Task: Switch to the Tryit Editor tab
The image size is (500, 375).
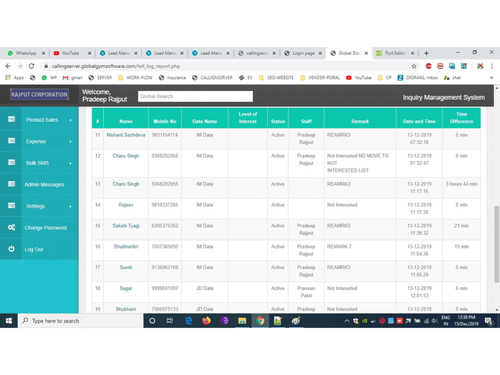Action: pyautogui.click(x=395, y=53)
